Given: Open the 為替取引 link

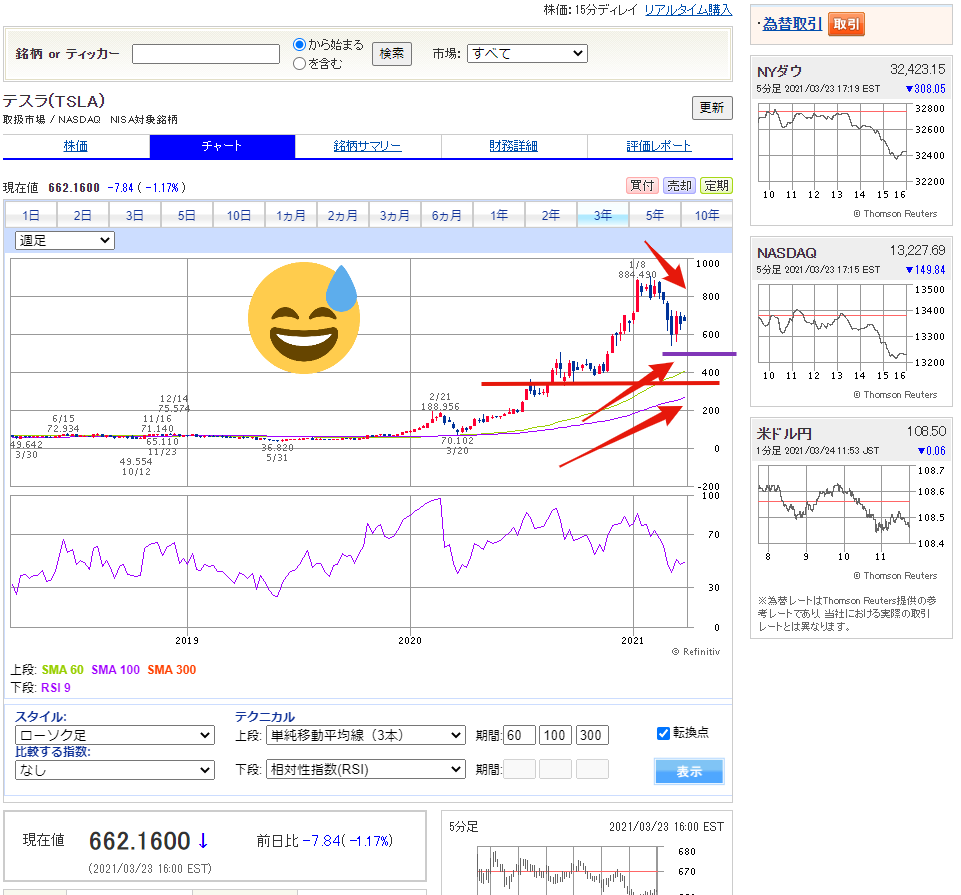Looking at the screenshot, I should click(792, 24).
